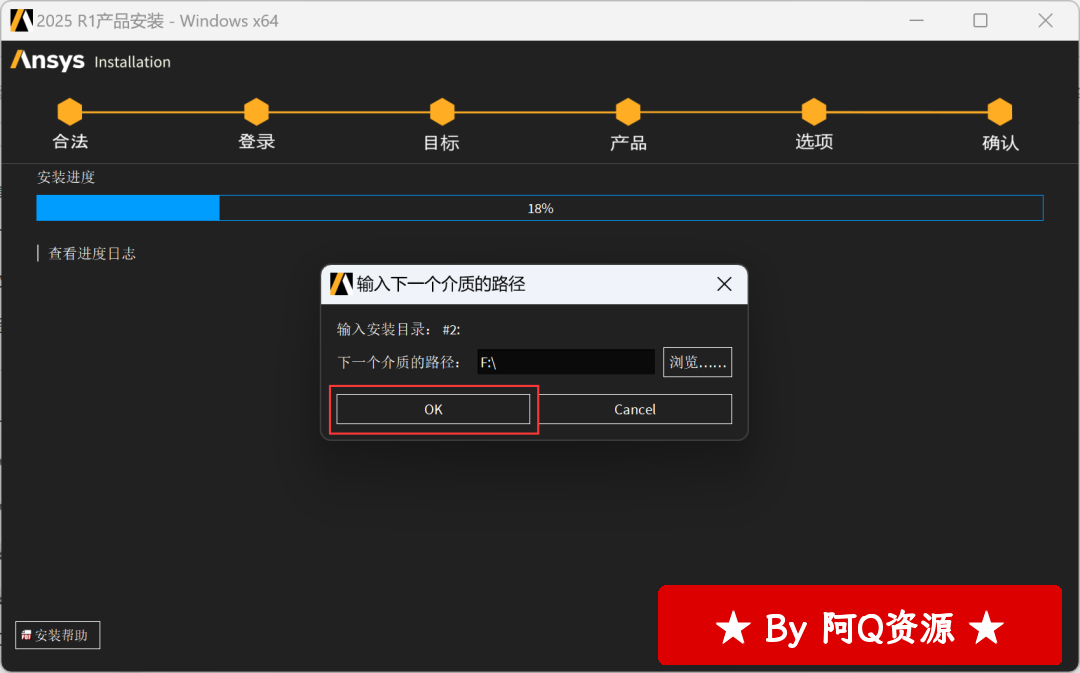Click the Ansys icon in window title bar
Image resolution: width=1080 pixels, height=673 pixels.
pyautogui.click(x=21, y=21)
